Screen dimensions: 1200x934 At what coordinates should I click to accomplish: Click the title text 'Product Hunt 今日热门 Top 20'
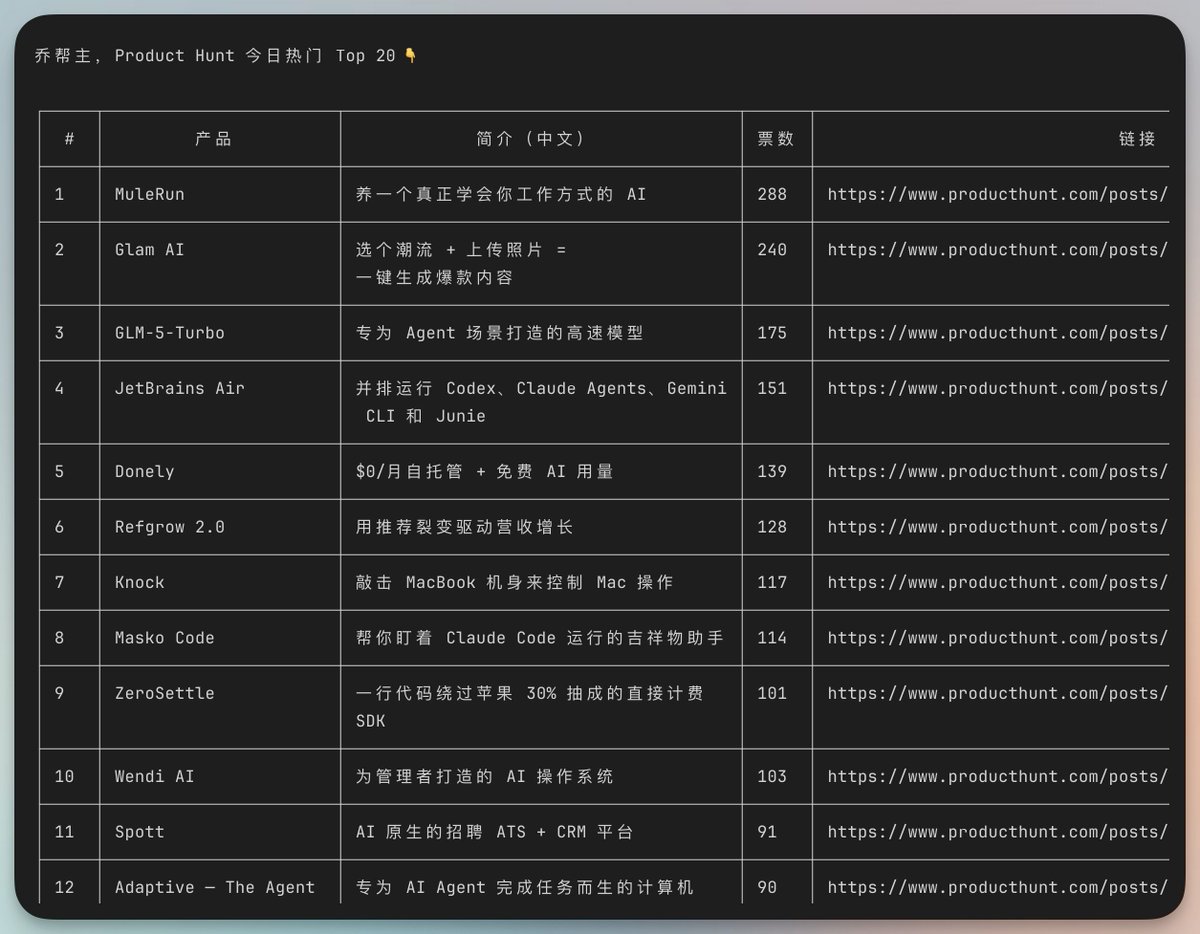coord(255,56)
